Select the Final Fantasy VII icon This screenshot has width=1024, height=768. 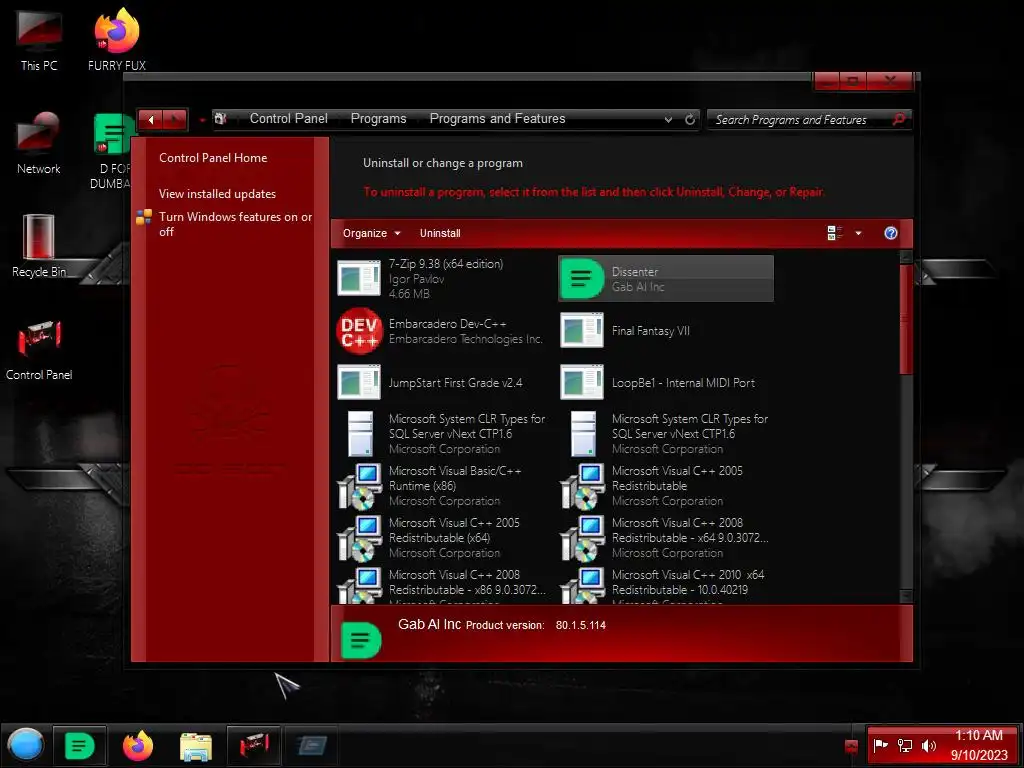point(582,330)
